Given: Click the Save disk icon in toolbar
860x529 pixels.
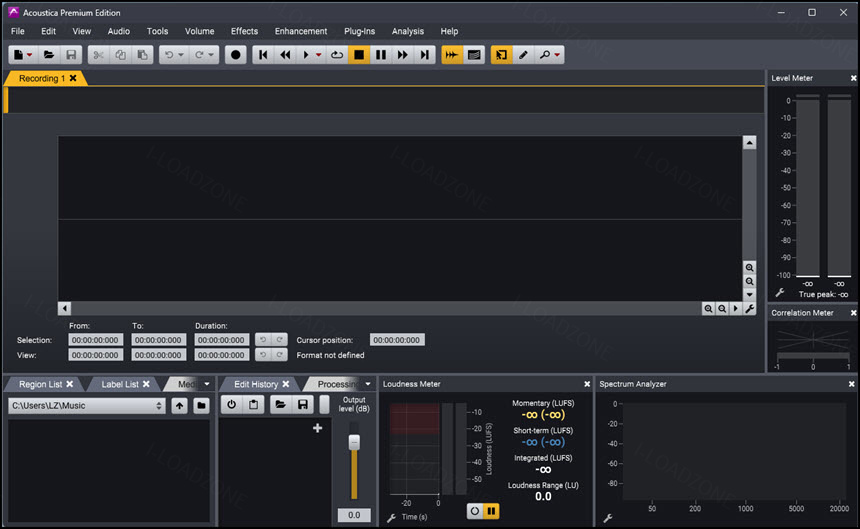Looking at the screenshot, I should click(x=71, y=55).
